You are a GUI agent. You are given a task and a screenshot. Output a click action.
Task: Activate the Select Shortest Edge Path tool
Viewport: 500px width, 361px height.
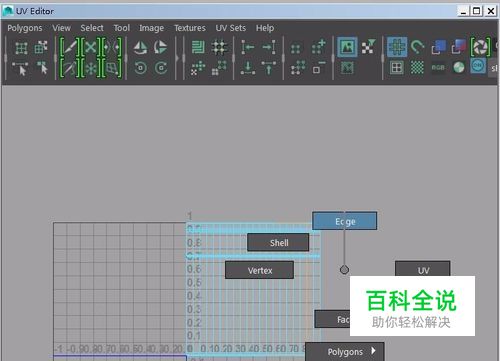click(21, 69)
